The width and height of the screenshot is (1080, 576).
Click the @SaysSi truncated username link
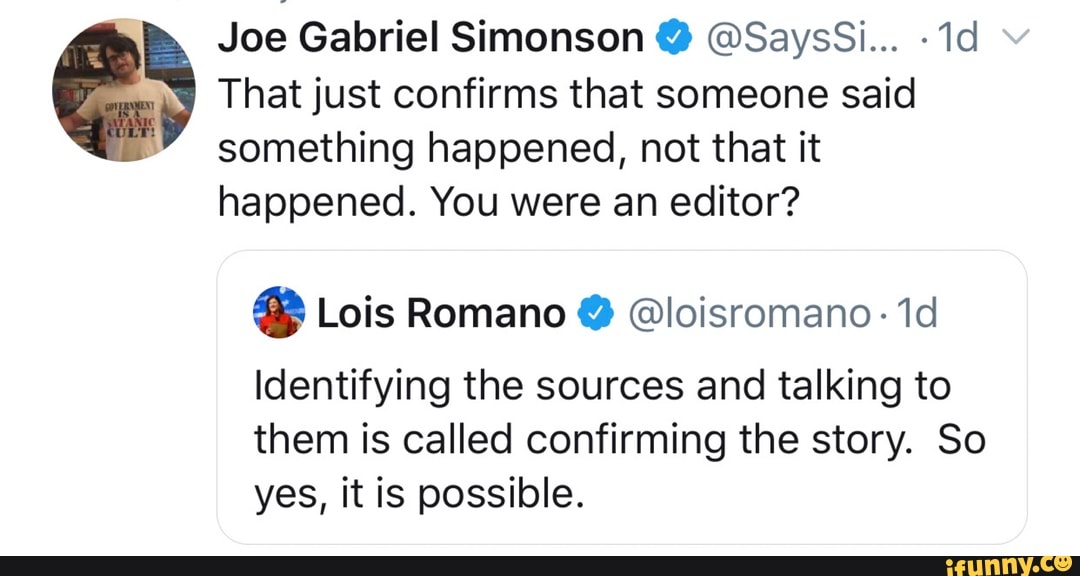point(806,36)
